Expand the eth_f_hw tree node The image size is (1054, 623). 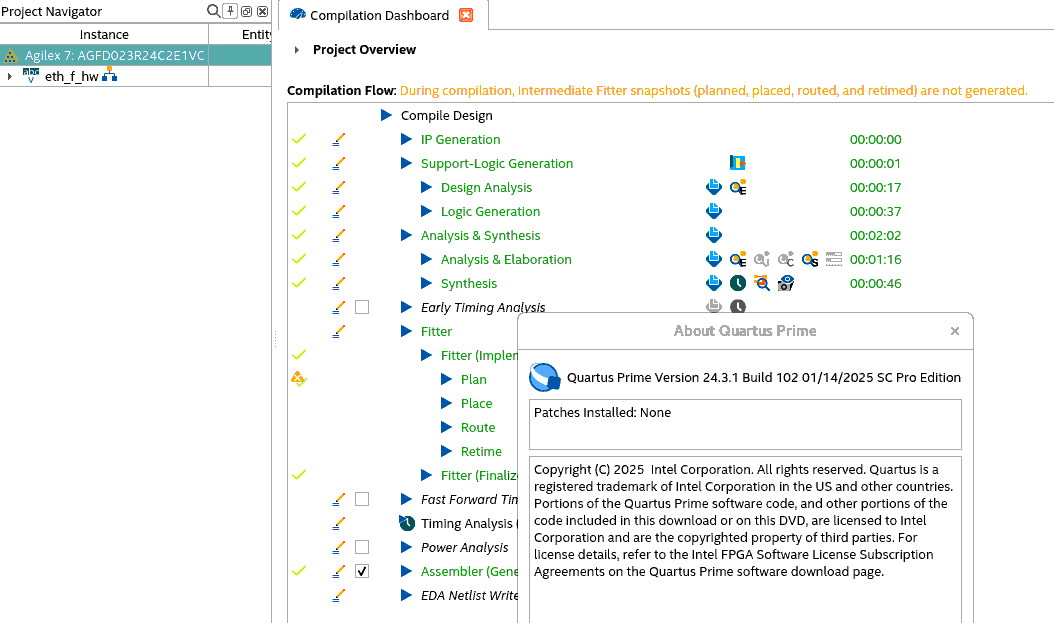pos(9,76)
